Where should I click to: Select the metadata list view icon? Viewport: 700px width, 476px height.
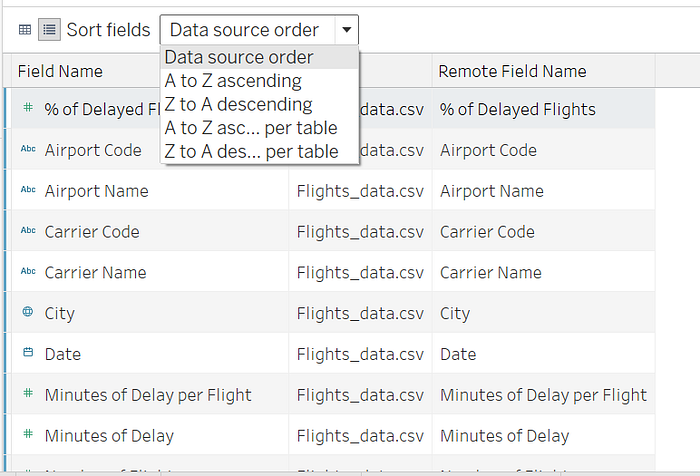(49, 30)
